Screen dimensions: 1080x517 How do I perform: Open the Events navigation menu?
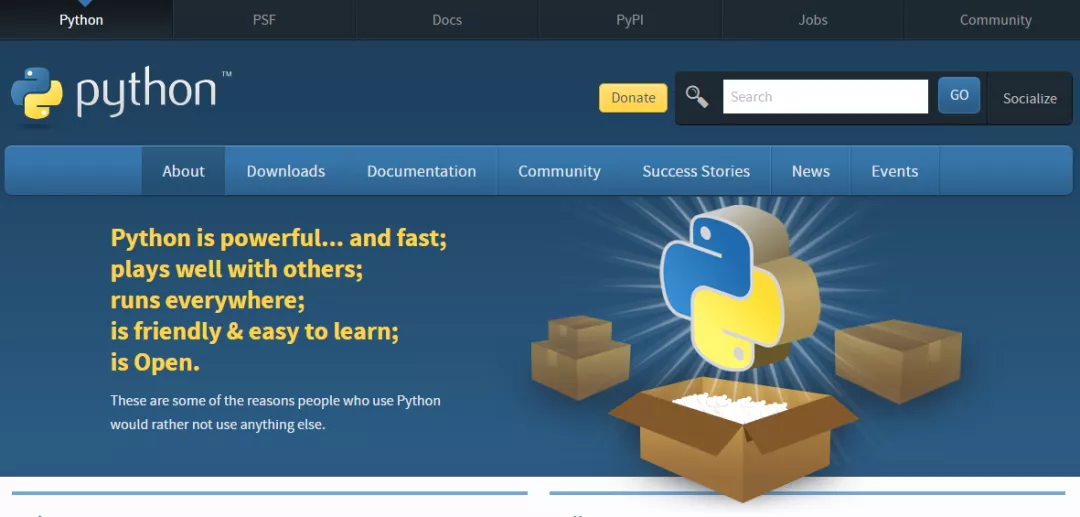[x=895, y=171]
